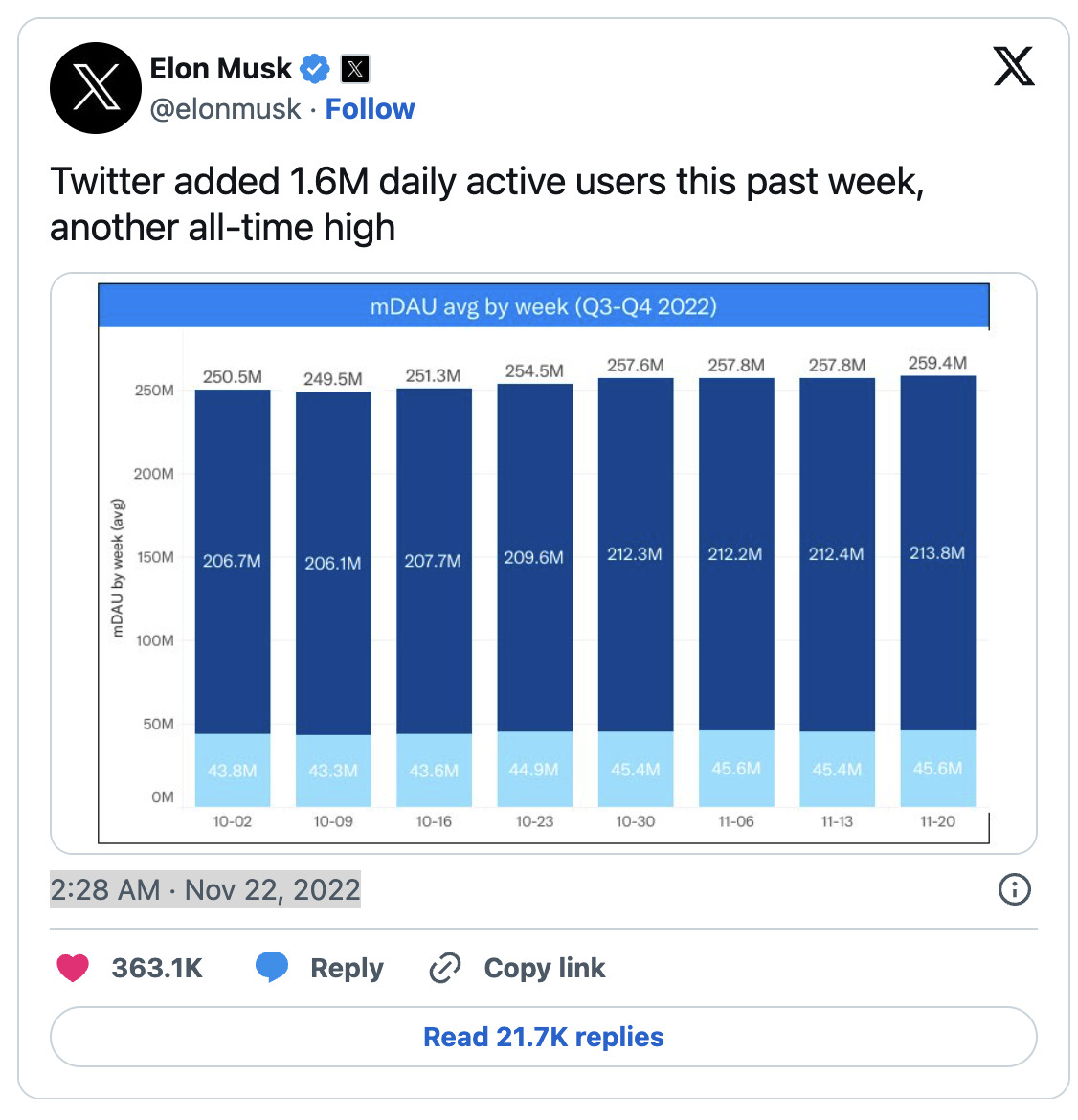
Task: Click the chain link copy icon
Action: pyautogui.click(x=444, y=968)
